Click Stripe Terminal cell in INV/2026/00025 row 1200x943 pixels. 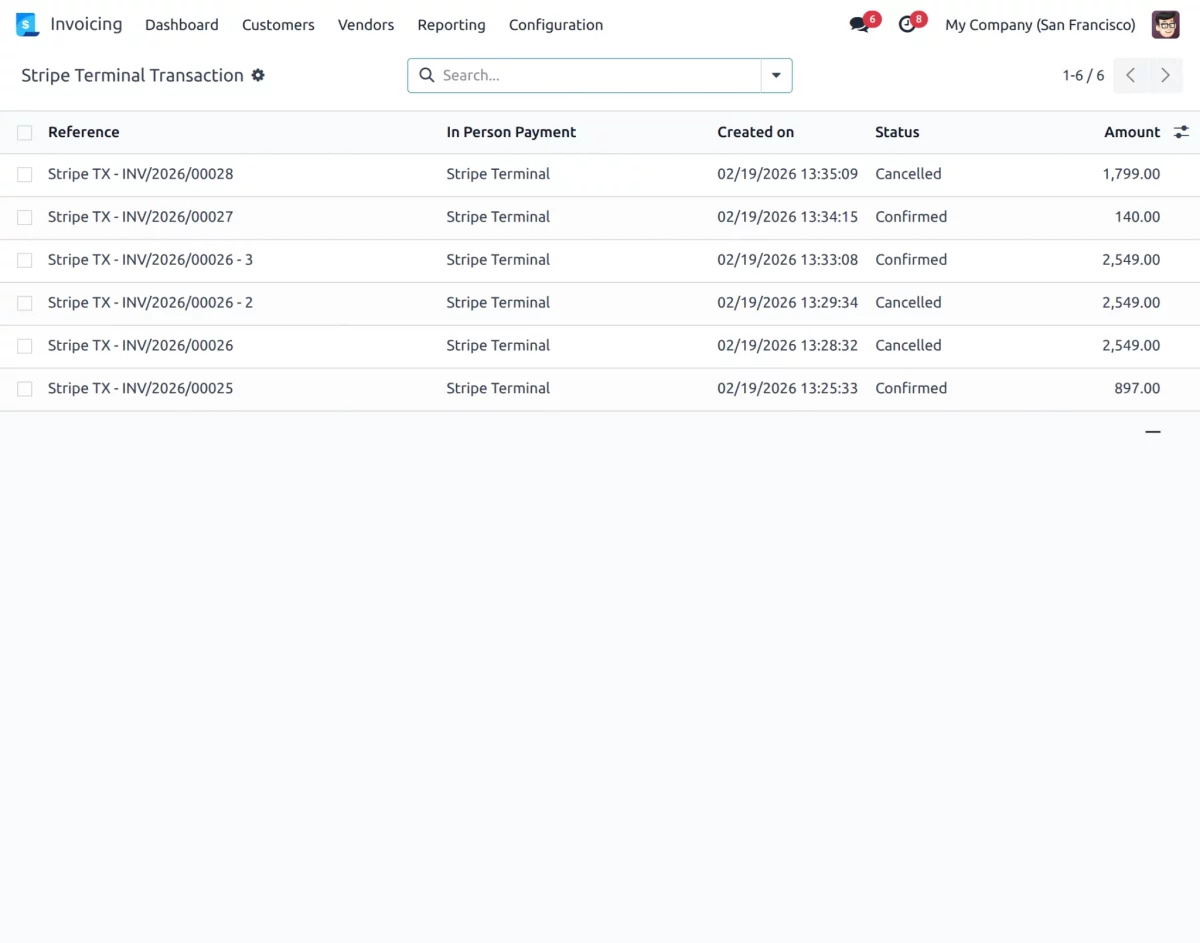pyautogui.click(x=498, y=389)
